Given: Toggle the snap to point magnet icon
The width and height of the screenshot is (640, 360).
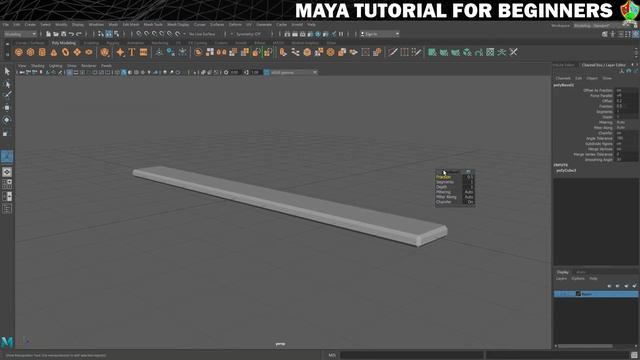Looking at the screenshot, I should [155, 34].
